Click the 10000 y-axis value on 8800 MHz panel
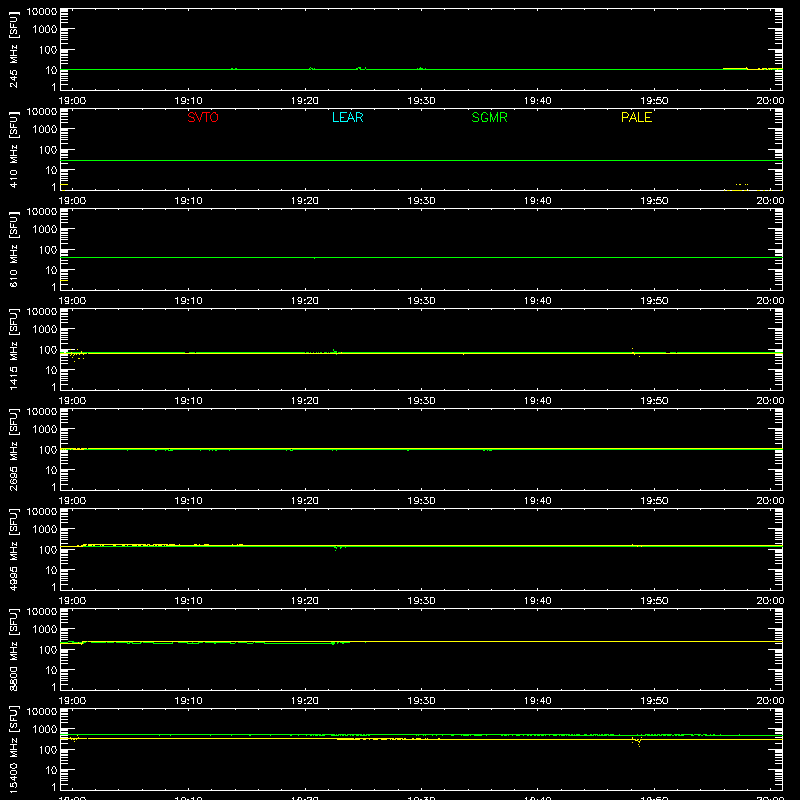This screenshot has width=800, height=800. click(x=42, y=612)
